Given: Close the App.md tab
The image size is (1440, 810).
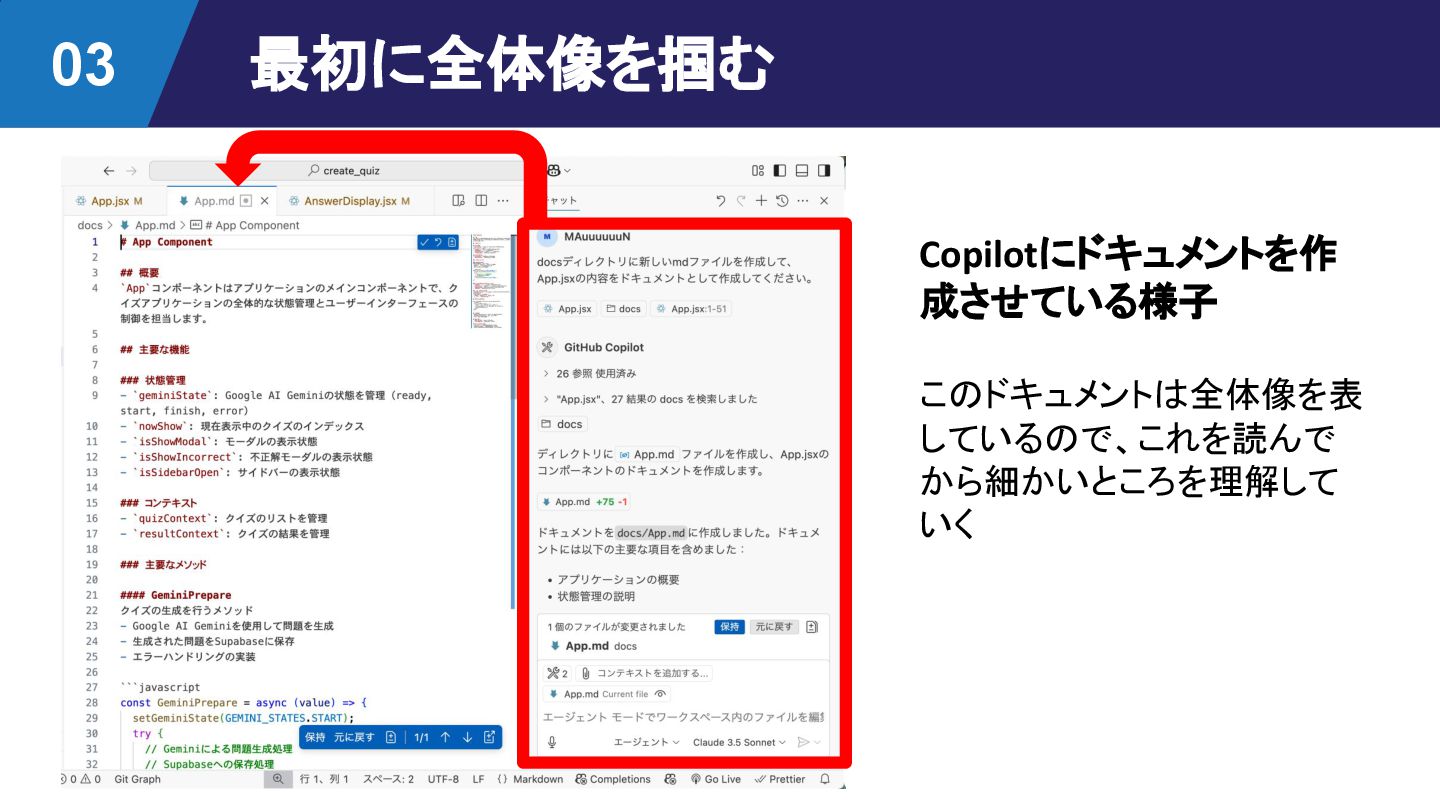Looking at the screenshot, I should click(264, 201).
